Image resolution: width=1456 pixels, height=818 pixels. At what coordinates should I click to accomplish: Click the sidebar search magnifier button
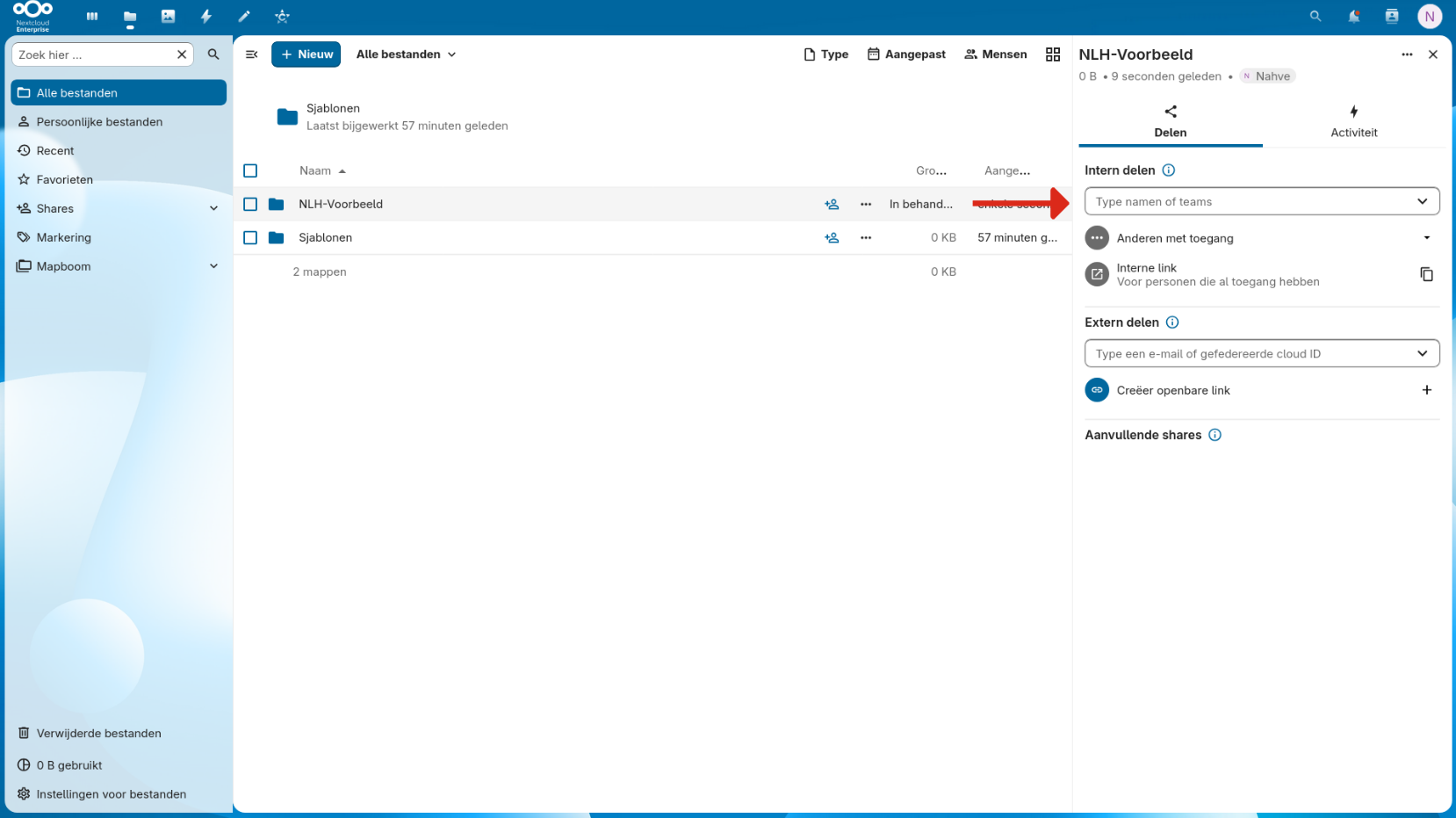pos(213,54)
